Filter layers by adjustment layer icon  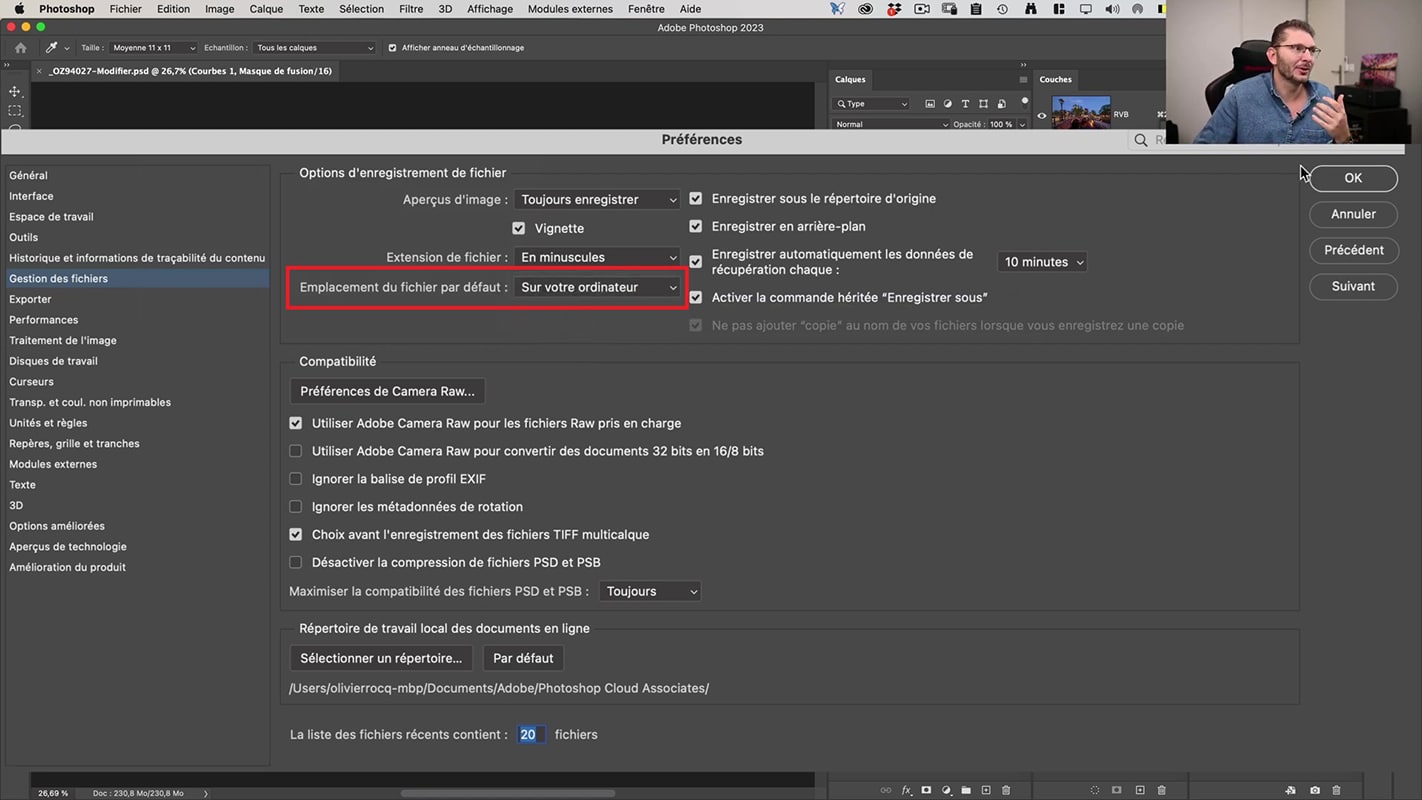coord(947,104)
